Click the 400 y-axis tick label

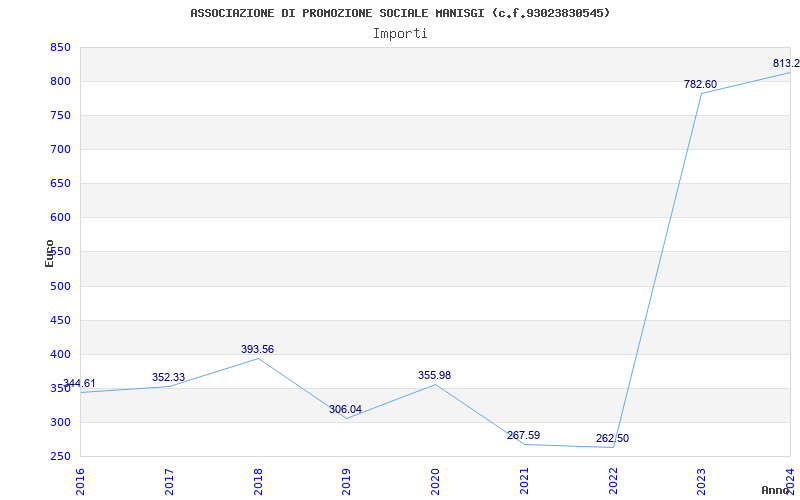(60, 355)
